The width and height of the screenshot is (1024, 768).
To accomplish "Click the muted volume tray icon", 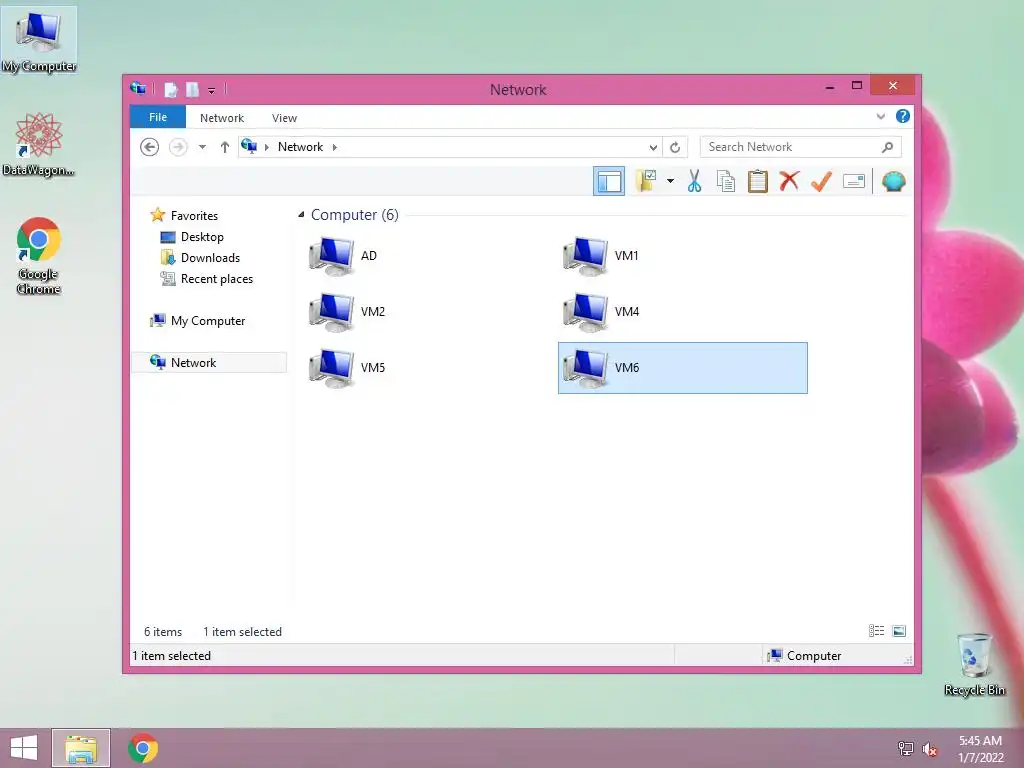I will coord(930,748).
